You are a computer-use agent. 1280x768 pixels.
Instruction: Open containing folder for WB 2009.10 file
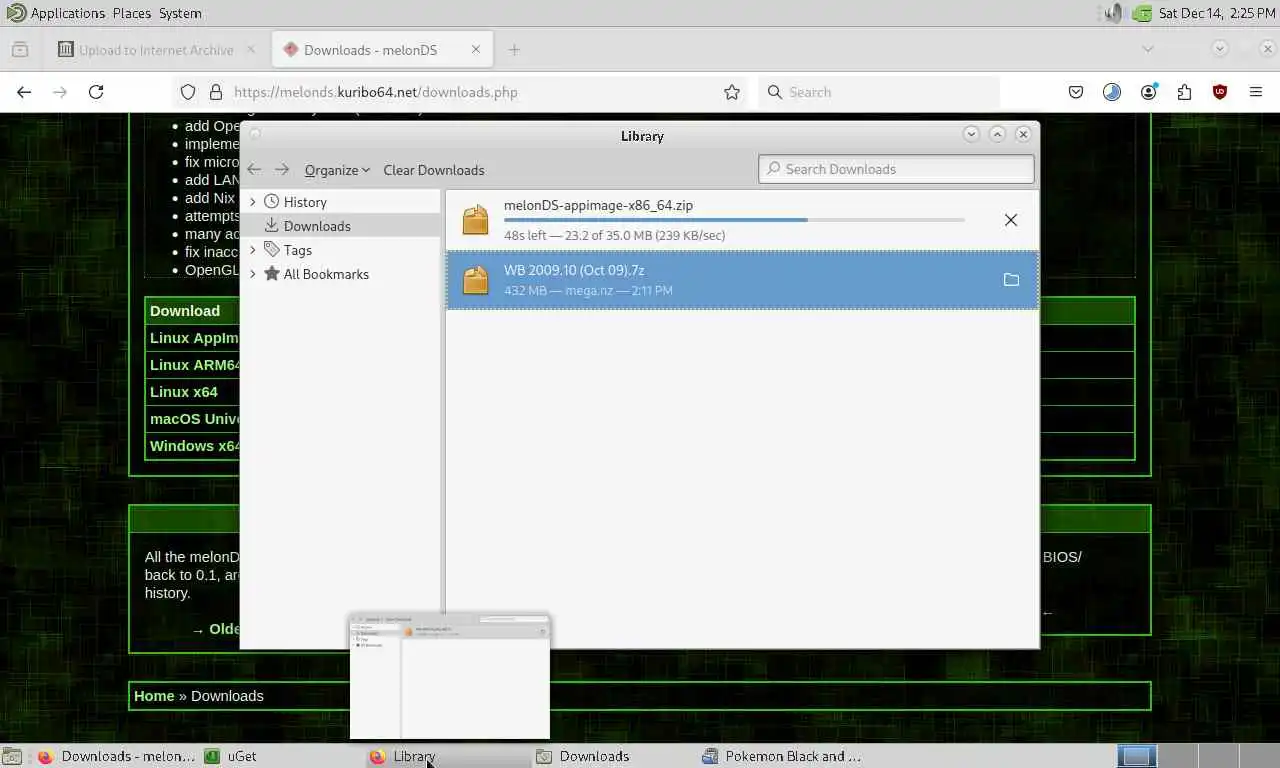(x=1011, y=280)
